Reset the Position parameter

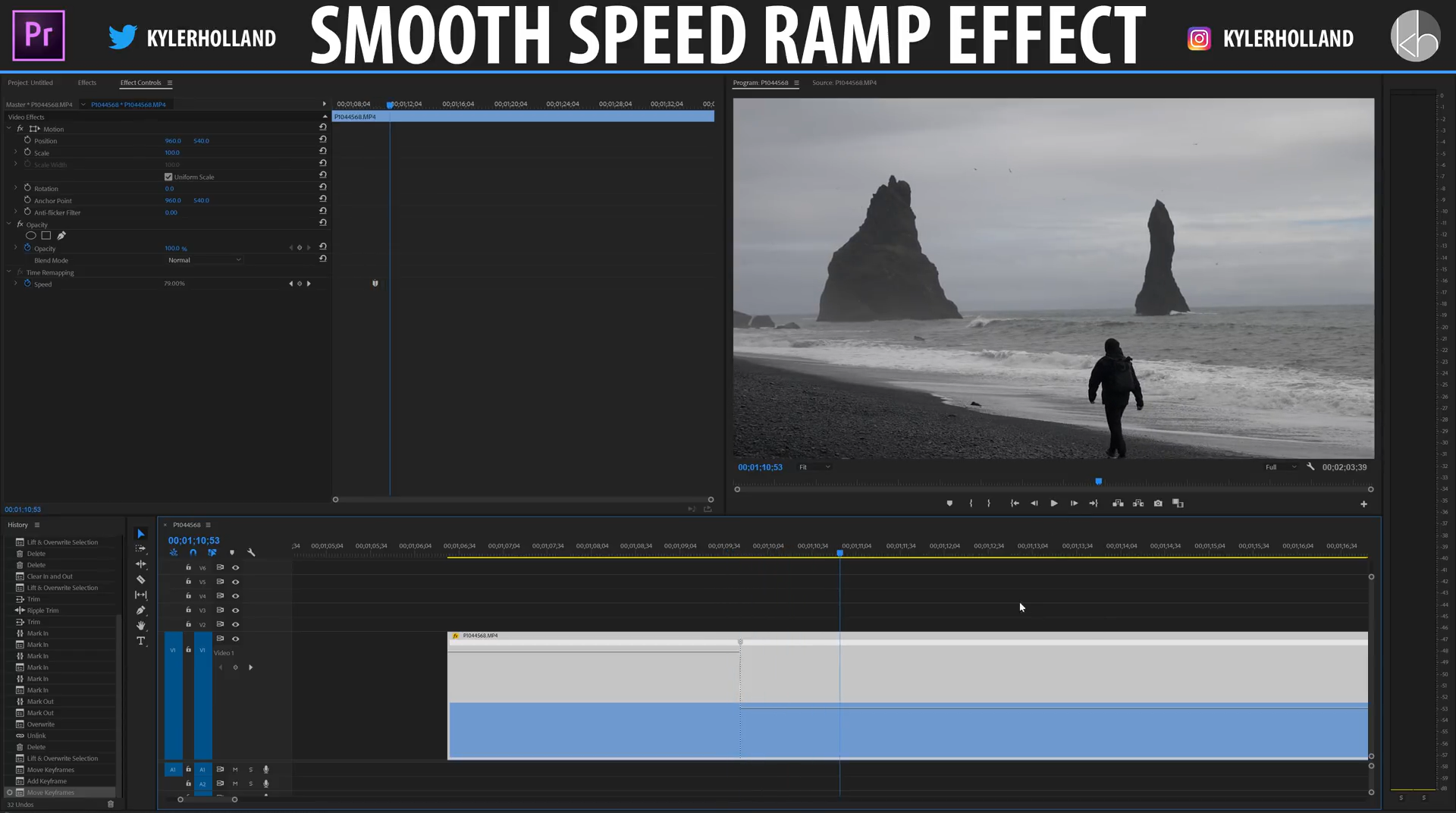pyautogui.click(x=323, y=140)
